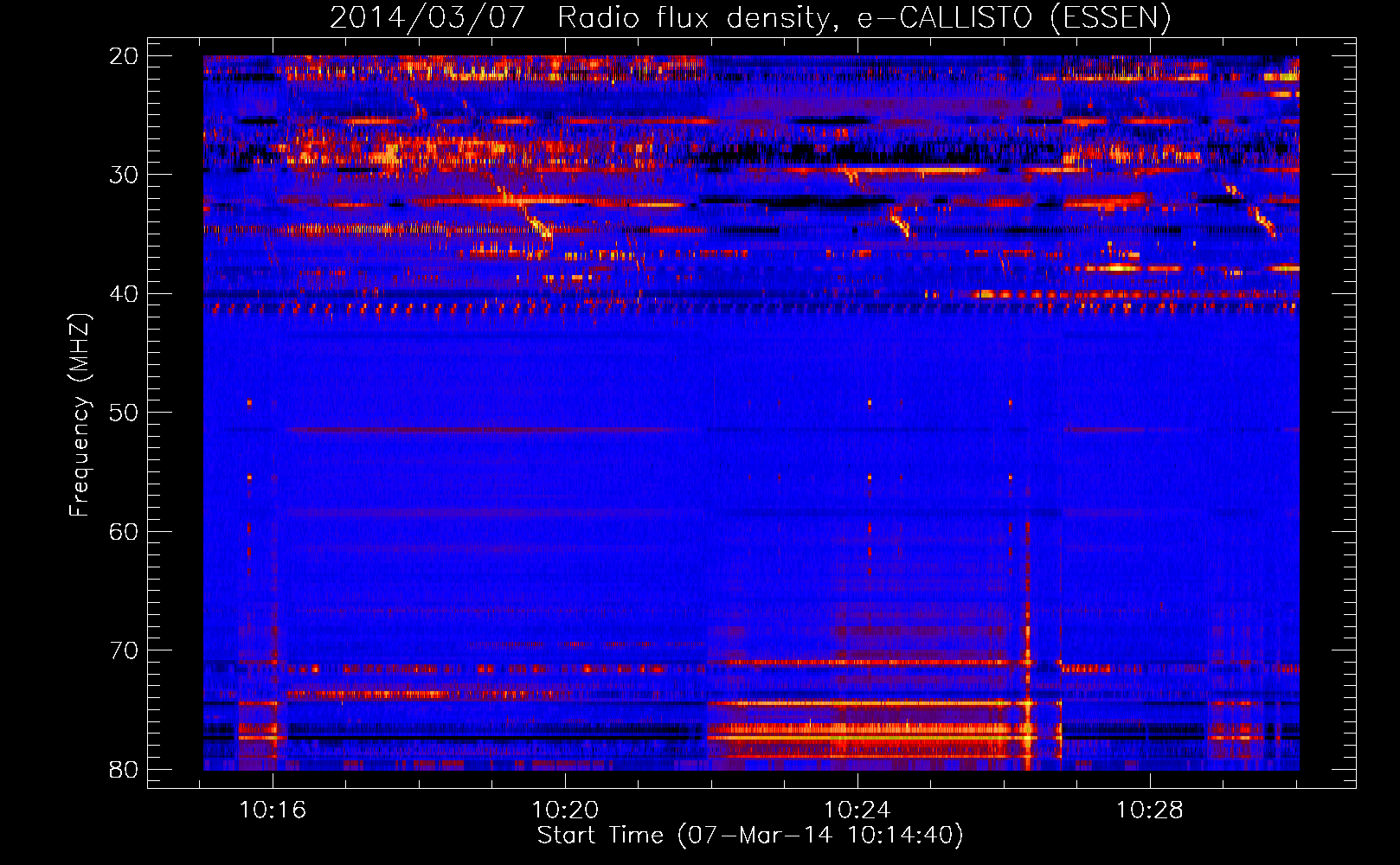Click the 40 frequency tick label
Screen dimensions: 1400x865
pyautogui.click(x=124, y=294)
